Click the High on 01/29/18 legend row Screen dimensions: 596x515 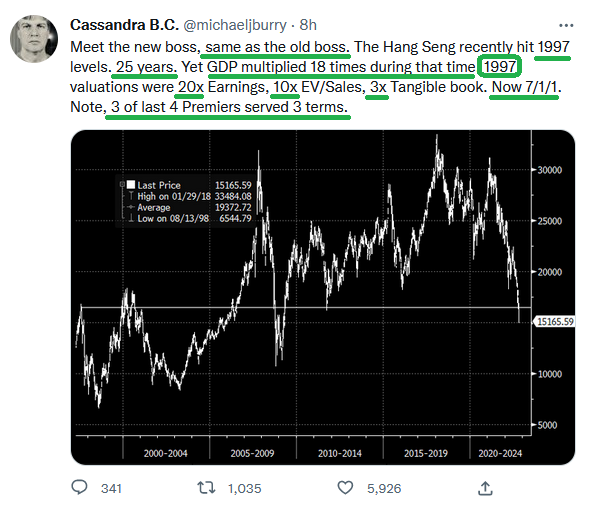[190, 196]
